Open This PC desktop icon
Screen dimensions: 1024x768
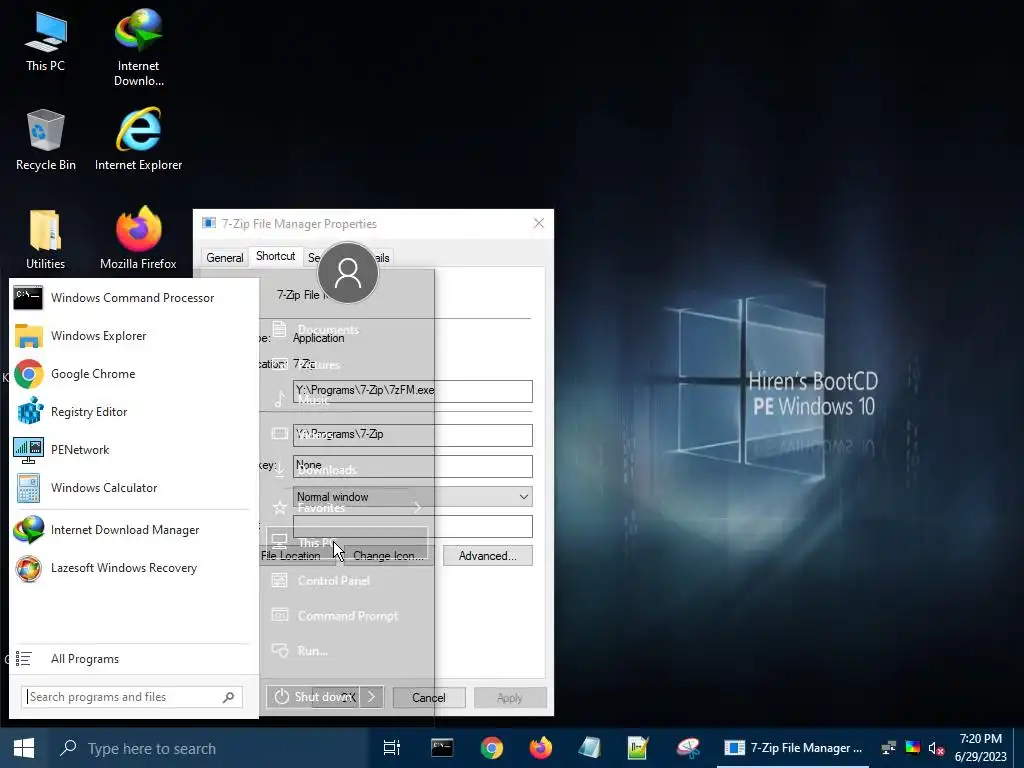pyautogui.click(x=45, y=42)
